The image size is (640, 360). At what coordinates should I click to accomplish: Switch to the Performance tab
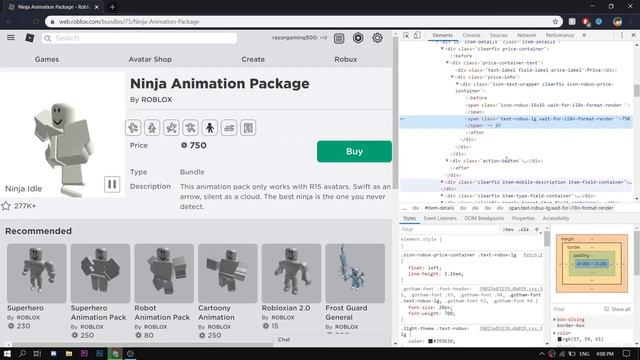pos(560,36)
